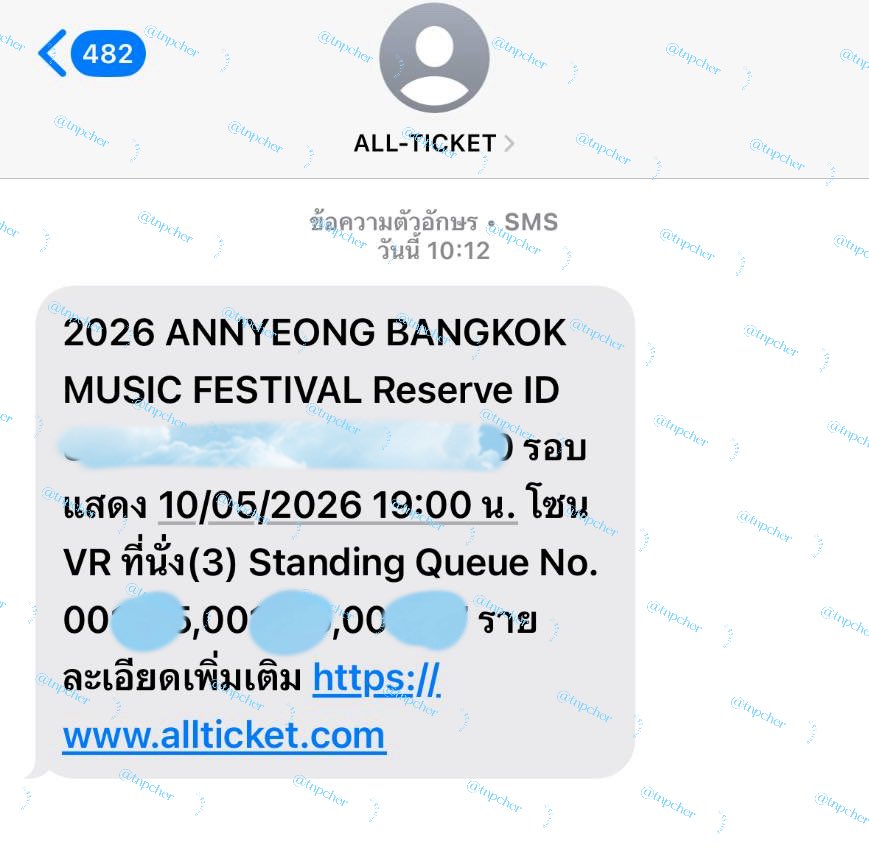
Task: Open the ALL-TICKET sender name header
Action: click(x=425, y=144)
